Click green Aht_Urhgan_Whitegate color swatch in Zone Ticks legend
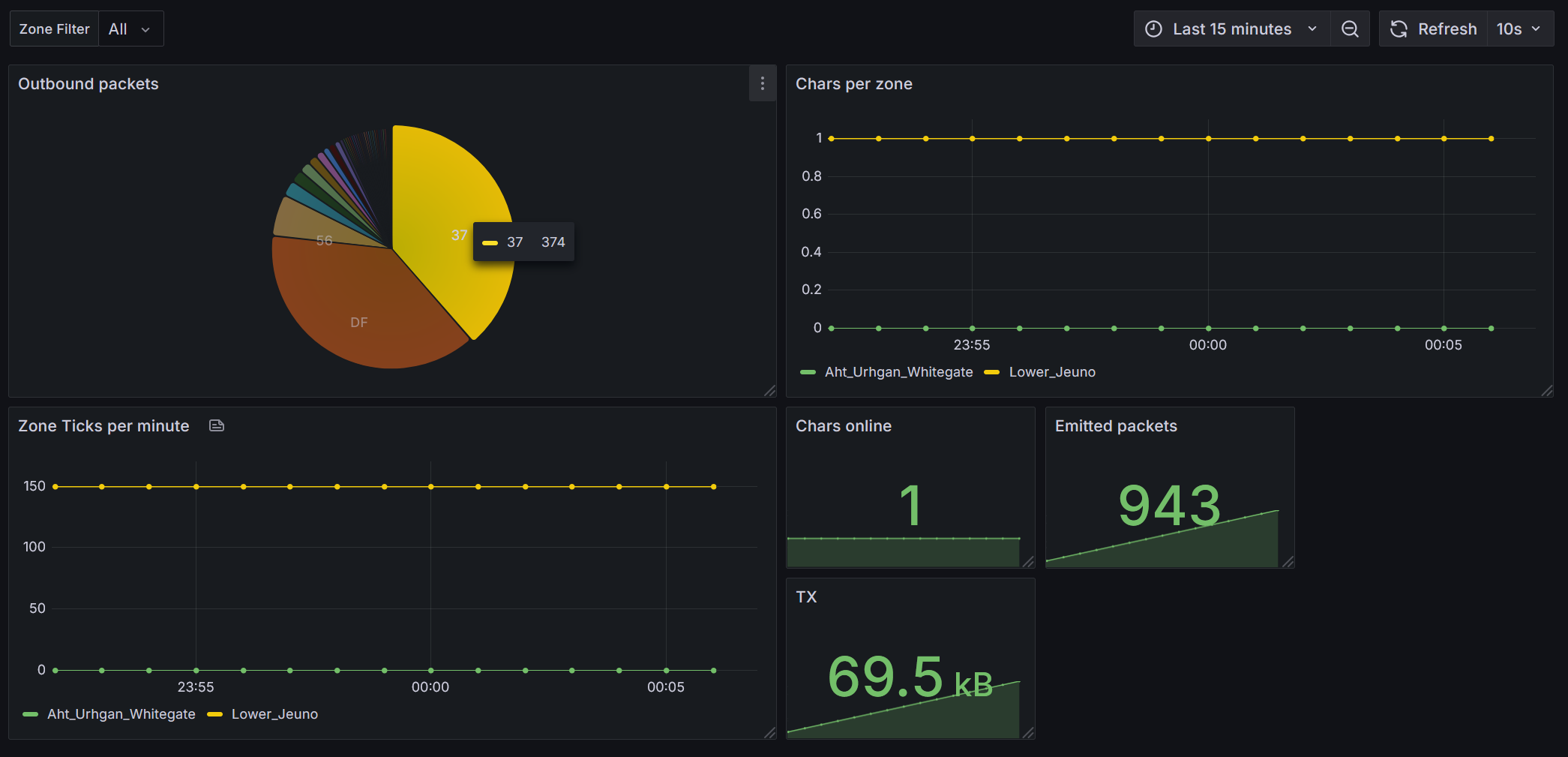Viewport: 1568px width, 757px height. click(x=30, y=714)
